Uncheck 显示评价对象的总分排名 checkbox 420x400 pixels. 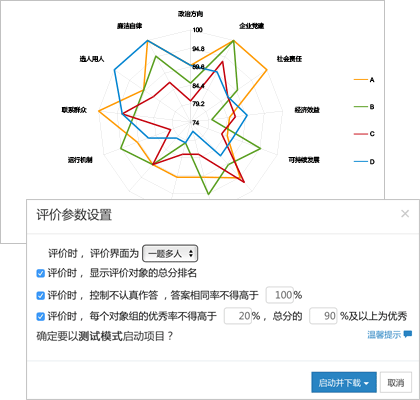coord(40,273)
